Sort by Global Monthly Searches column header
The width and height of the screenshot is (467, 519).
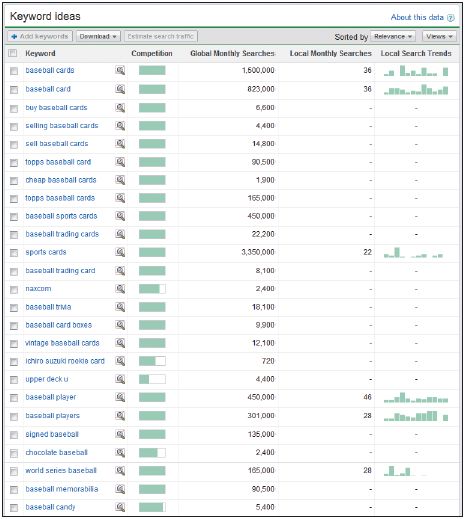(x=232, y=53)
